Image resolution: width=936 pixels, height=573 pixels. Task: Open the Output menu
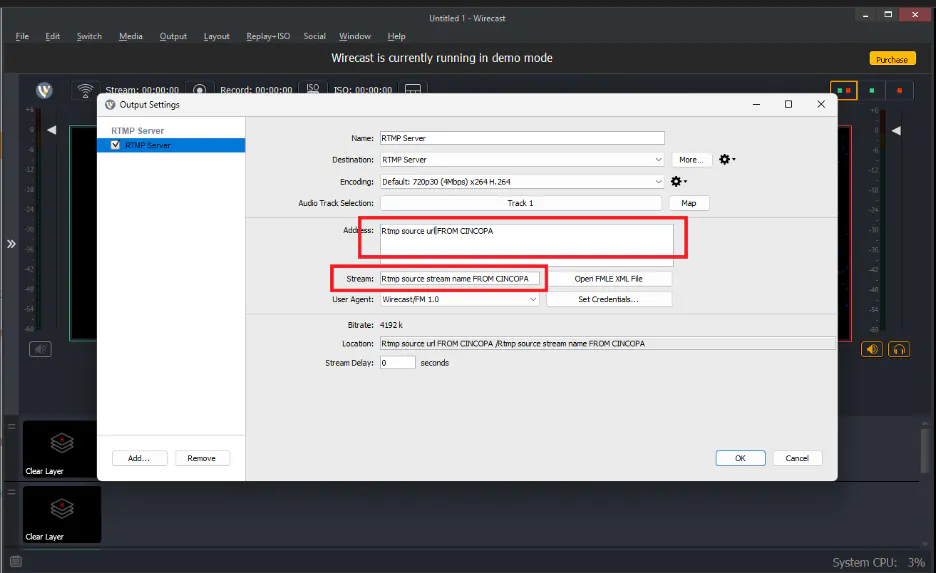click(x=173, y=36)
